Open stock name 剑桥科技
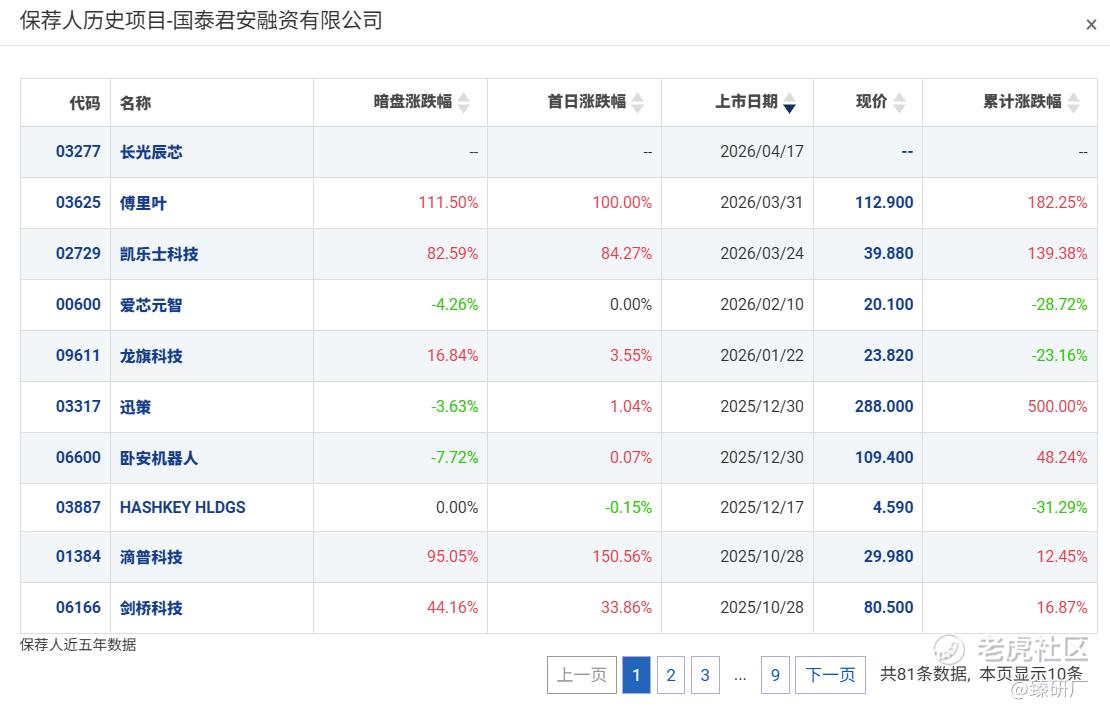The width and height of the screenshot is (1110, 714). pos(151,608)
